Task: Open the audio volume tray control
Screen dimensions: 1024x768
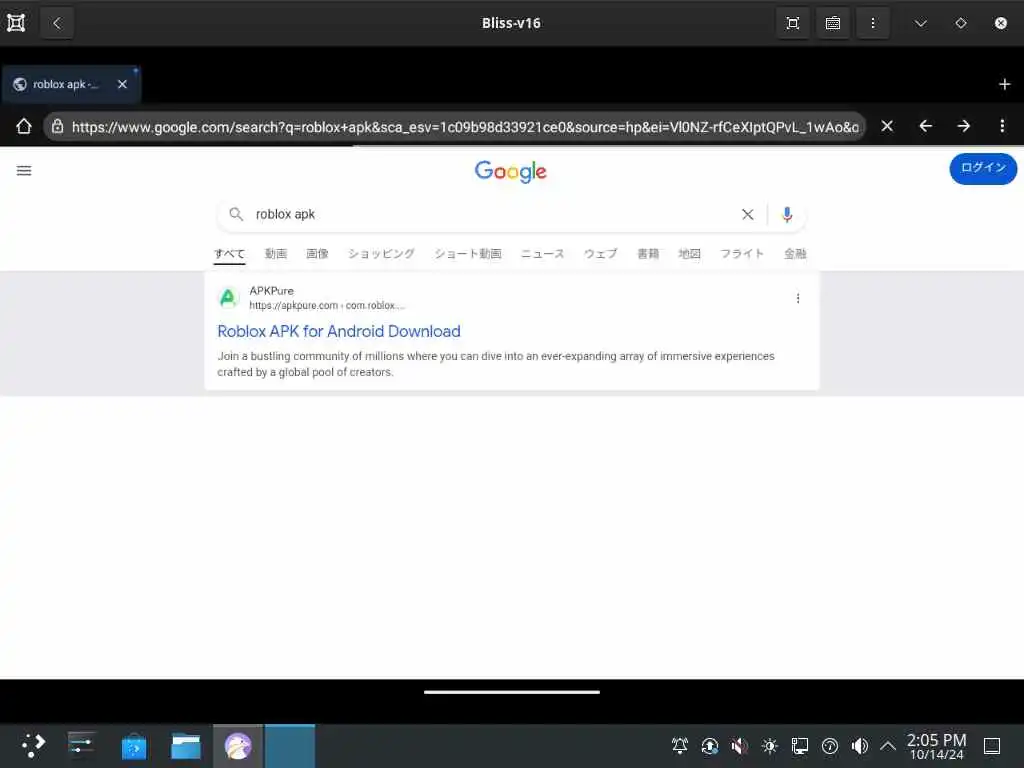Action: point(859,746)
